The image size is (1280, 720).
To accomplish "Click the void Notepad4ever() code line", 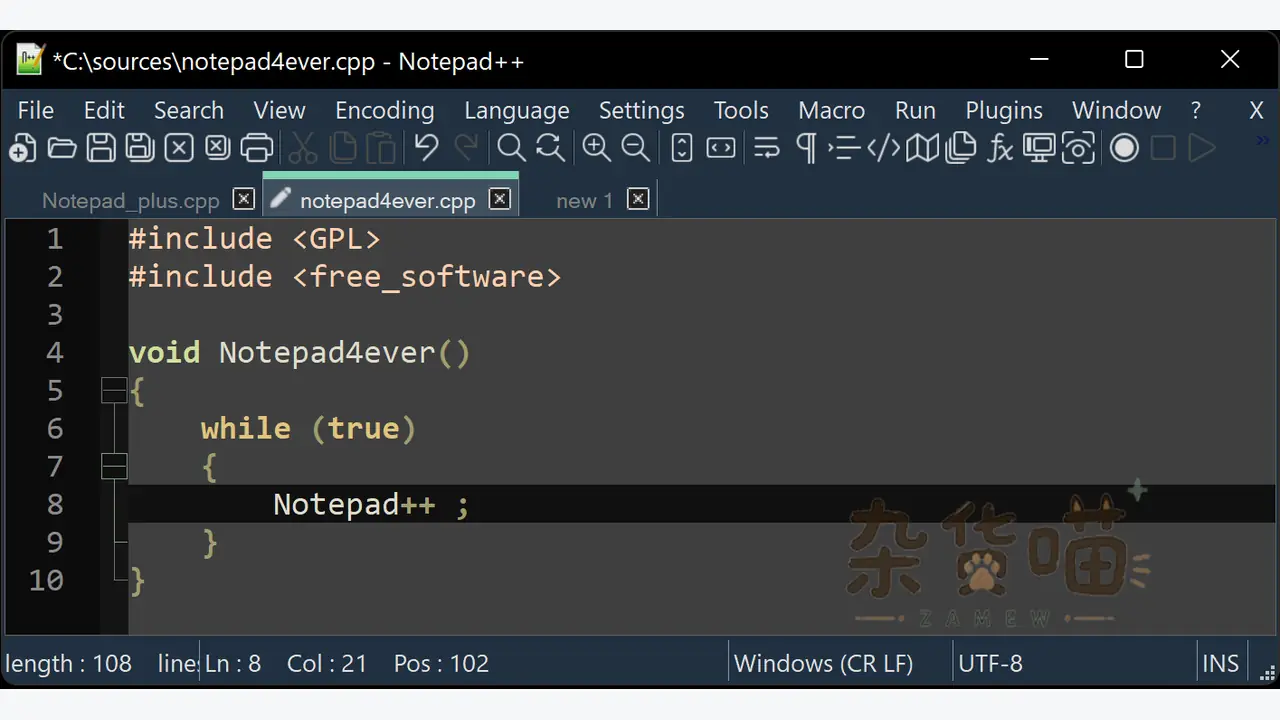I will [300, 353].
